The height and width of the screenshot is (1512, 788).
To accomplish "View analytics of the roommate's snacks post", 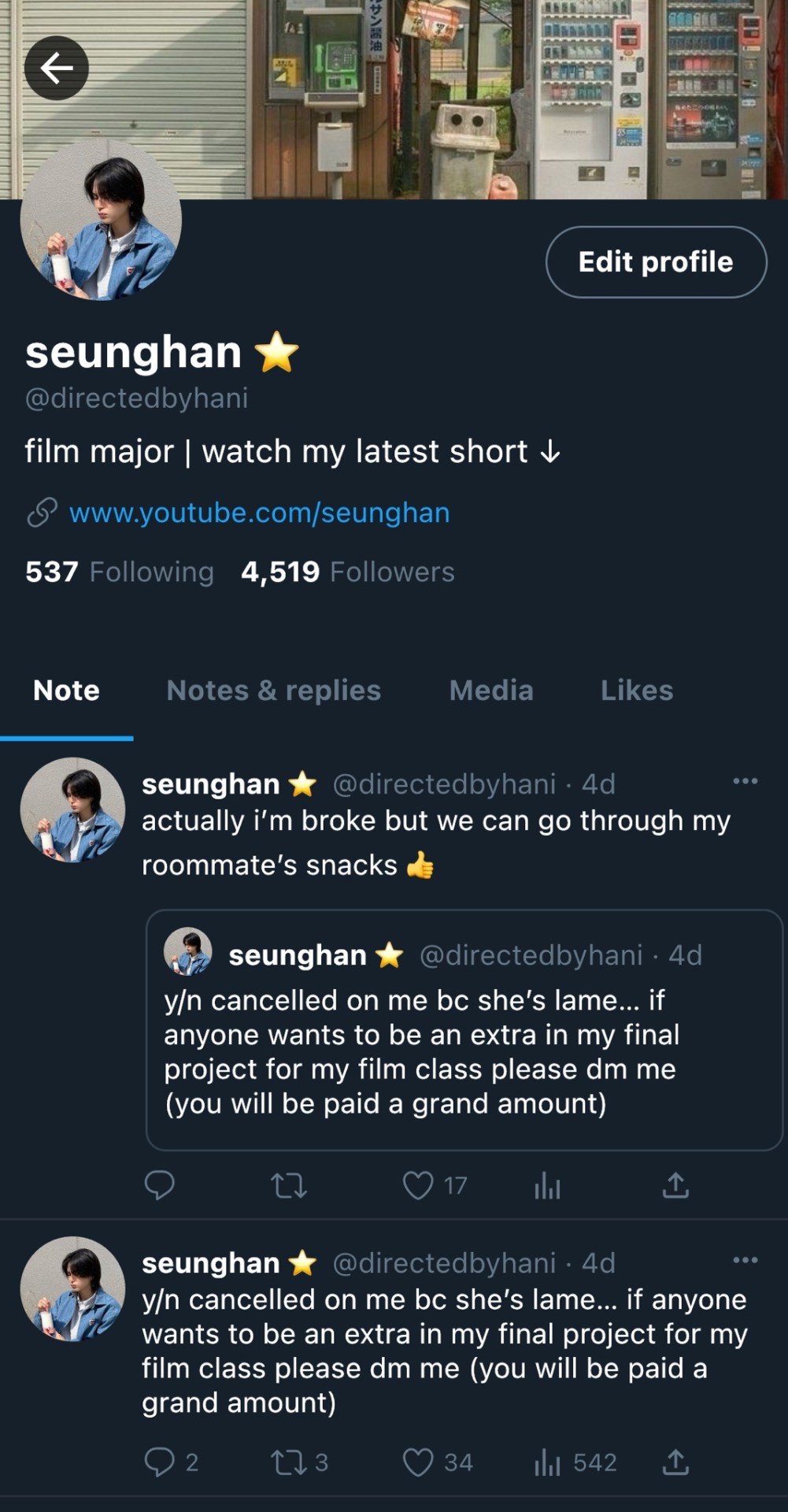I will pyautogui.click(x=547, y=1185).
